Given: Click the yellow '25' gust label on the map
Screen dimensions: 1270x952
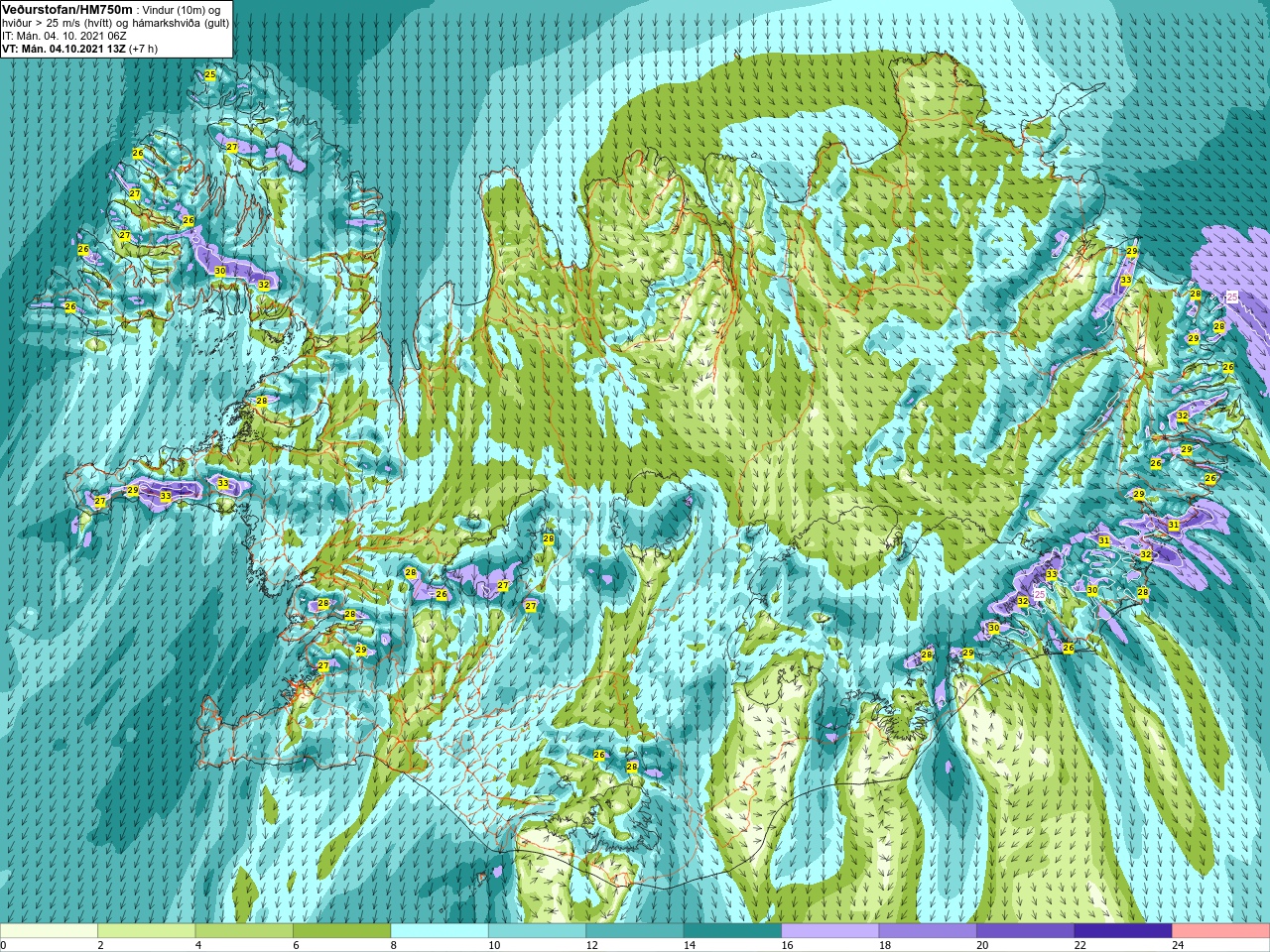Looking at the screenshot, I should click(210, 74).
